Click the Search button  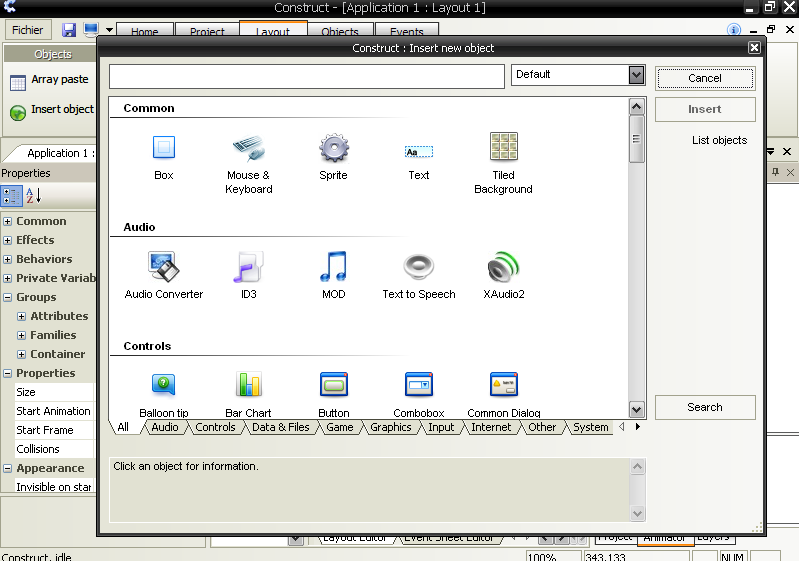705,407
